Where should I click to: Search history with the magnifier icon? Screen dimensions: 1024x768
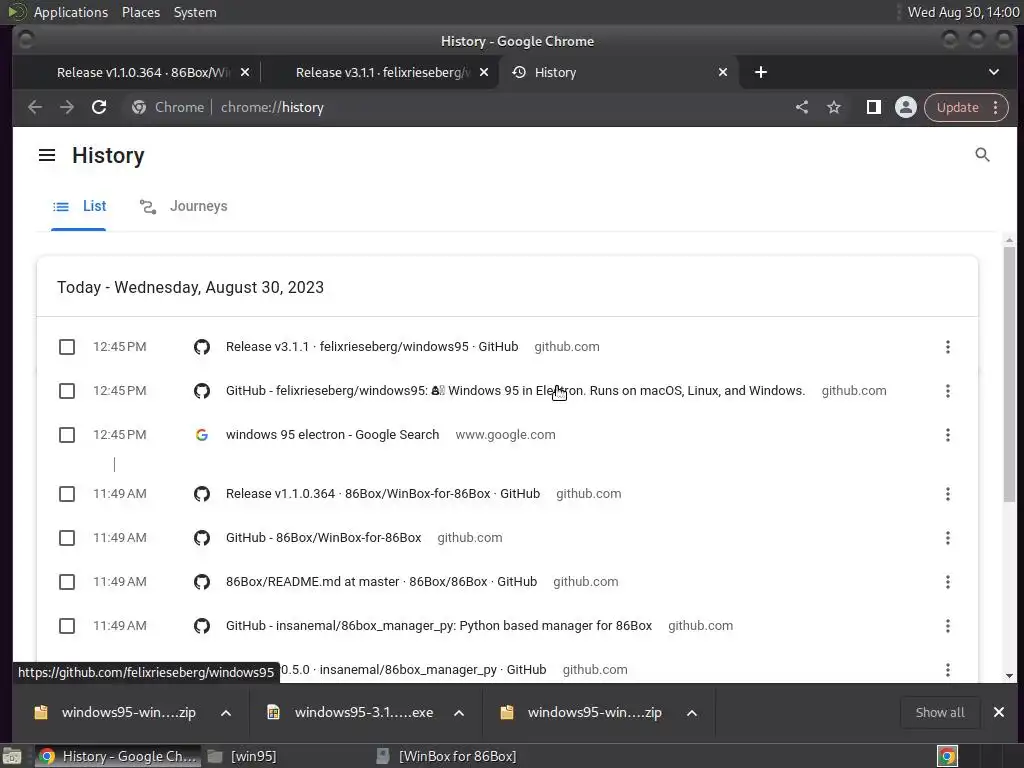coord(982,155)
